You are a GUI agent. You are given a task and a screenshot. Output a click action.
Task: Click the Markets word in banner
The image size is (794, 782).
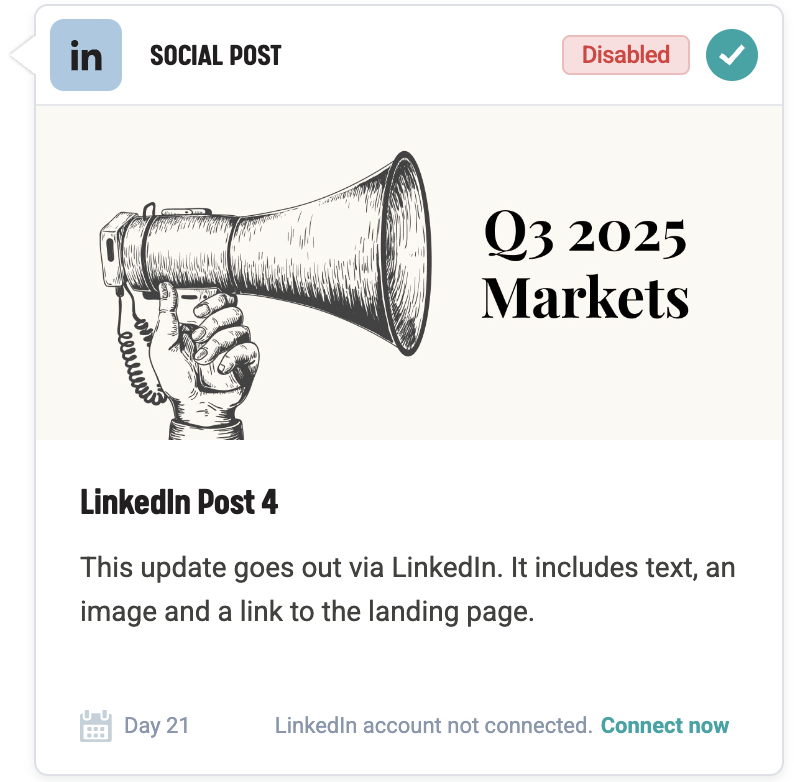coord(585,297)
